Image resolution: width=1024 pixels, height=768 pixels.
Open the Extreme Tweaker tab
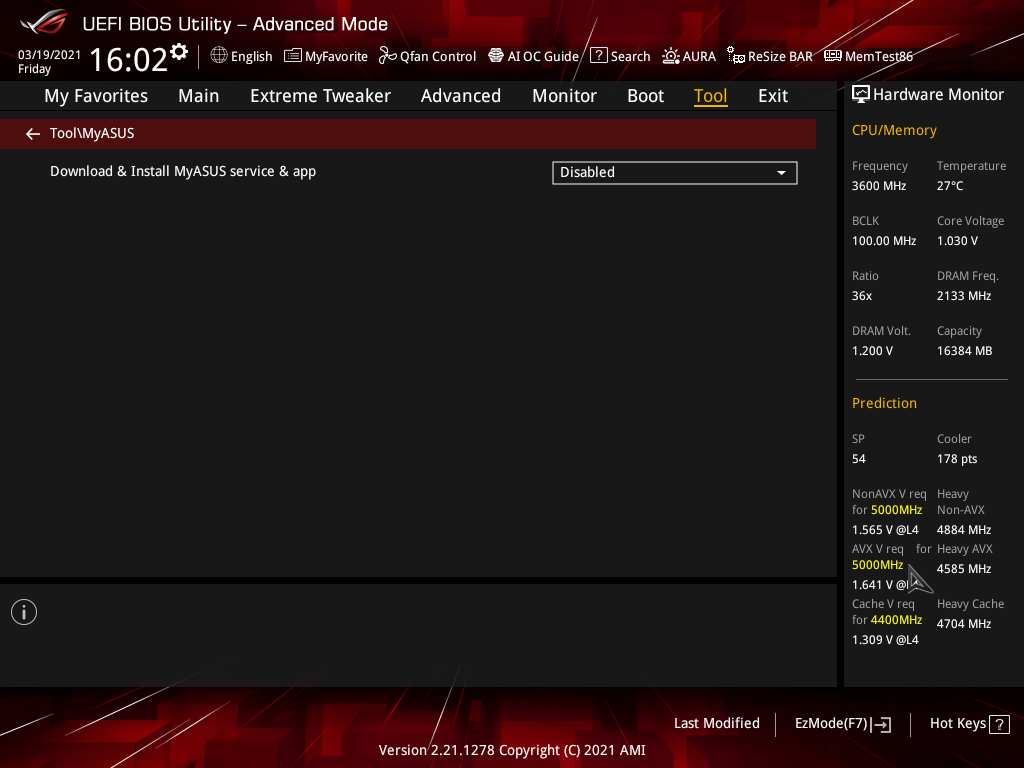click(x=320, y=96)
